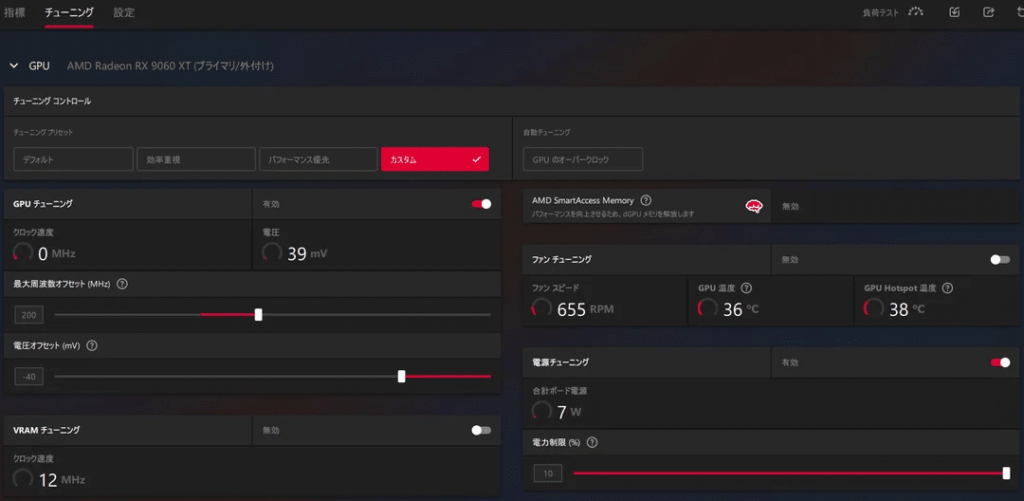
Task: Click the 無効 status in VRAM チューニング row
Action: pos(271,430)
